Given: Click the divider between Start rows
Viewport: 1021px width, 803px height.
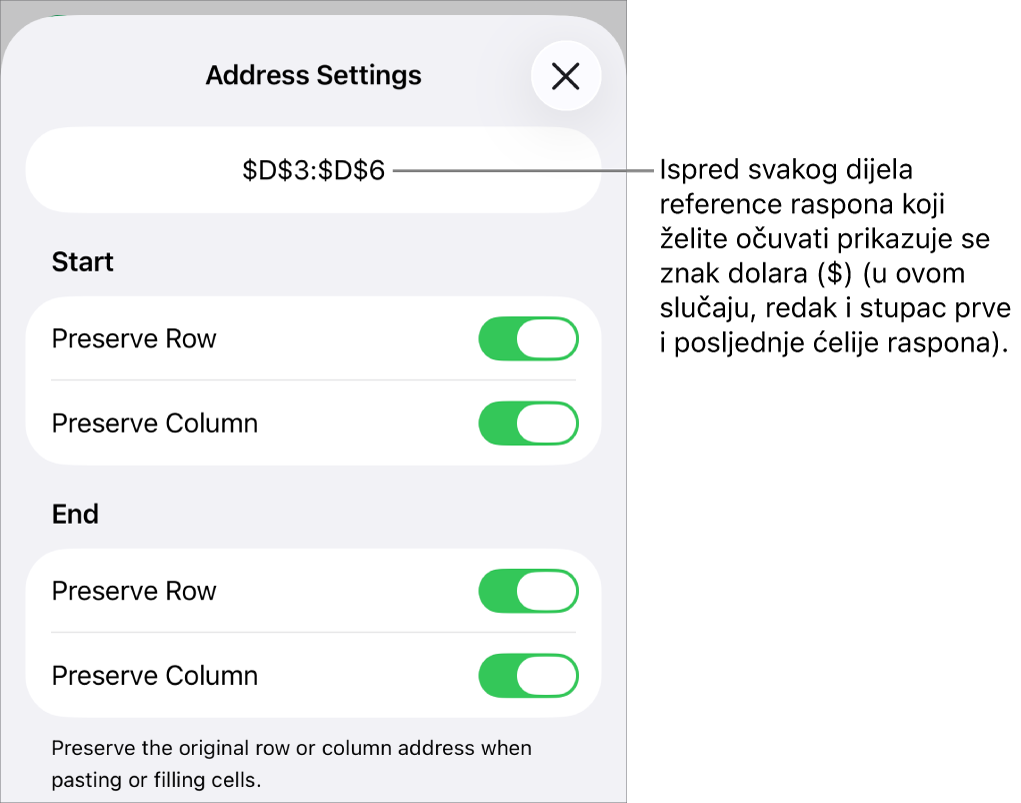Looking at the screenshot, I should coord(313,380).
